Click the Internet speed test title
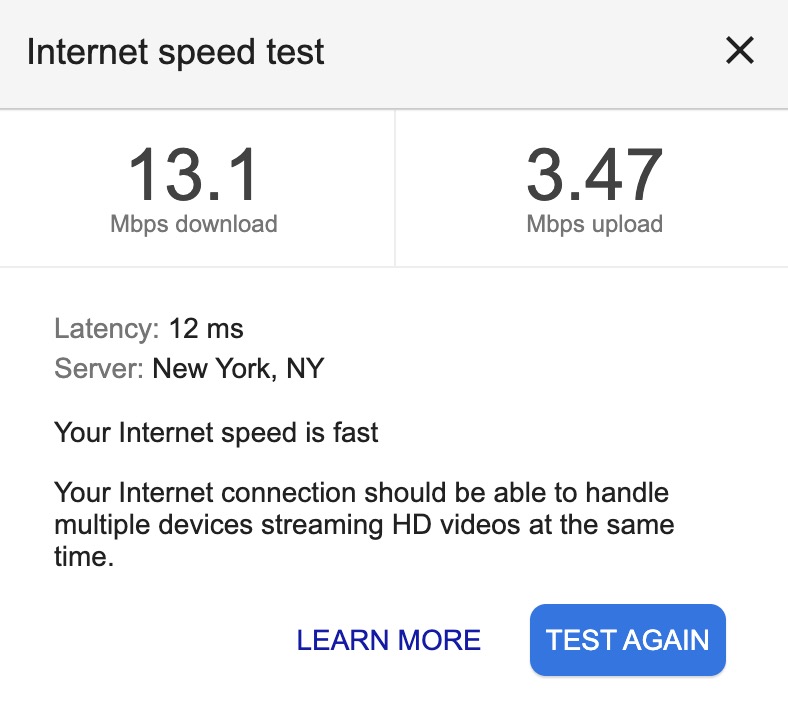The image size is (788, 706). point(176,52)
